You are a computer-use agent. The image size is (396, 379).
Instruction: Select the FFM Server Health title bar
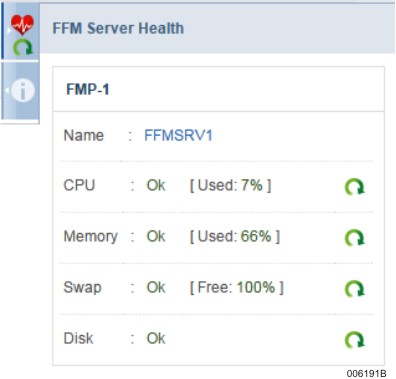[217, 28]
